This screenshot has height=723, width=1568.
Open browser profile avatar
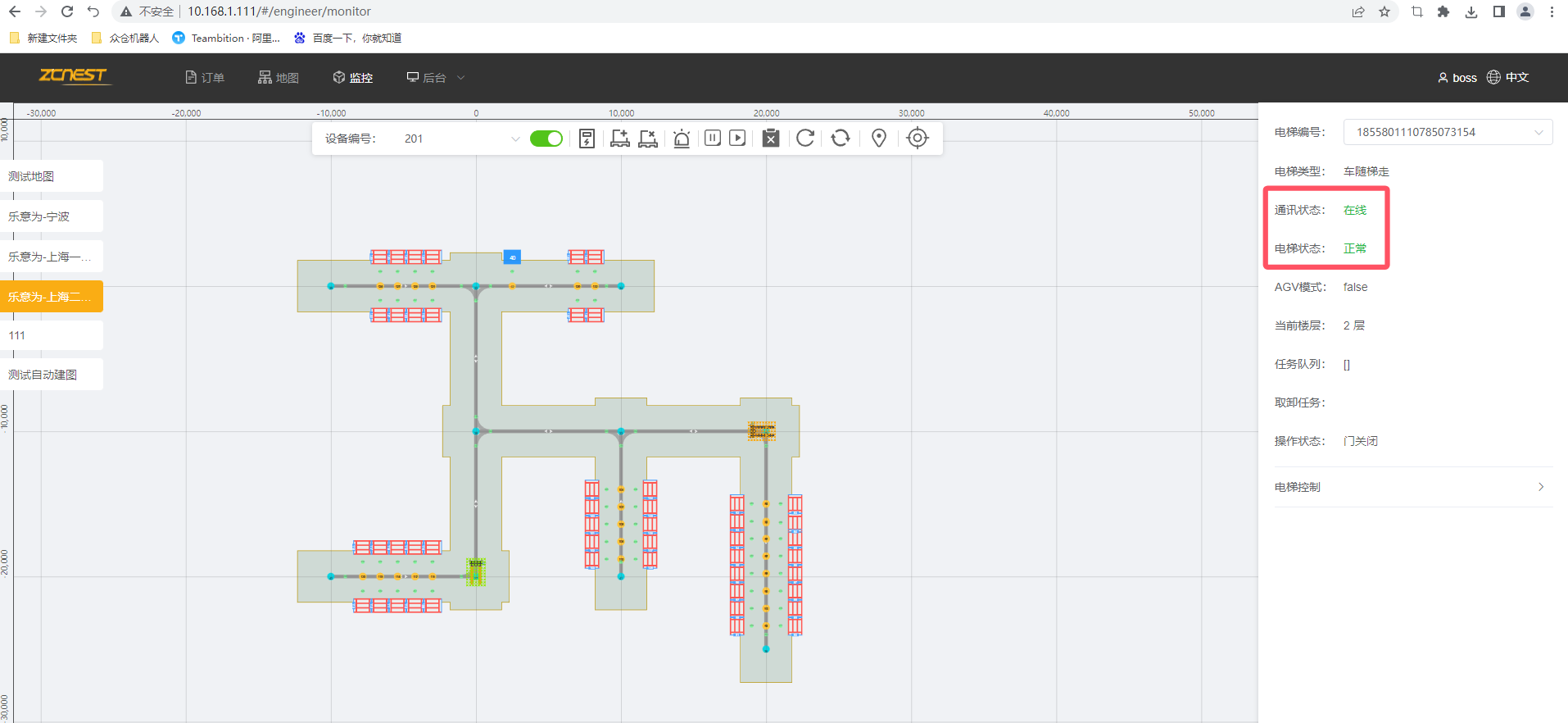click(1525, 11)
